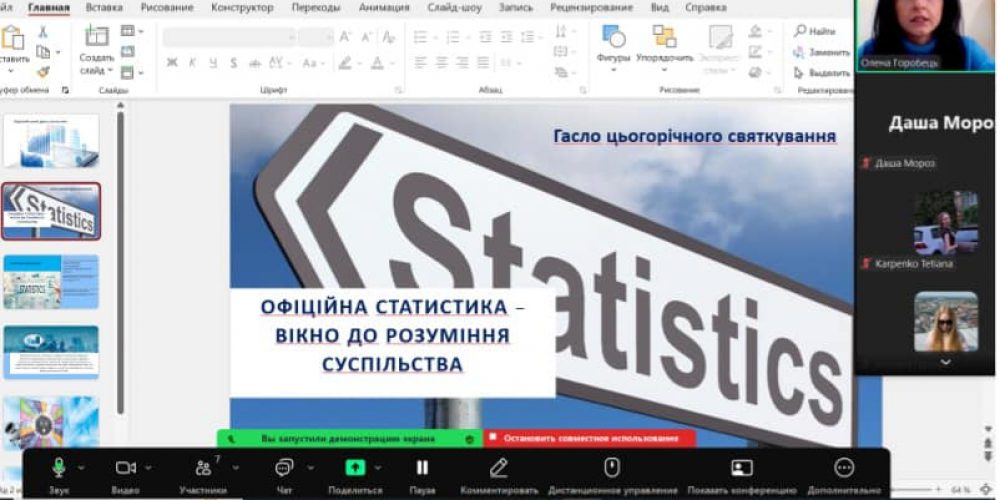This screenshot has height=500, width=1000.
Task: Click the Показать конференцию icon
Action: pyautogui.click(x=741, y=468)
